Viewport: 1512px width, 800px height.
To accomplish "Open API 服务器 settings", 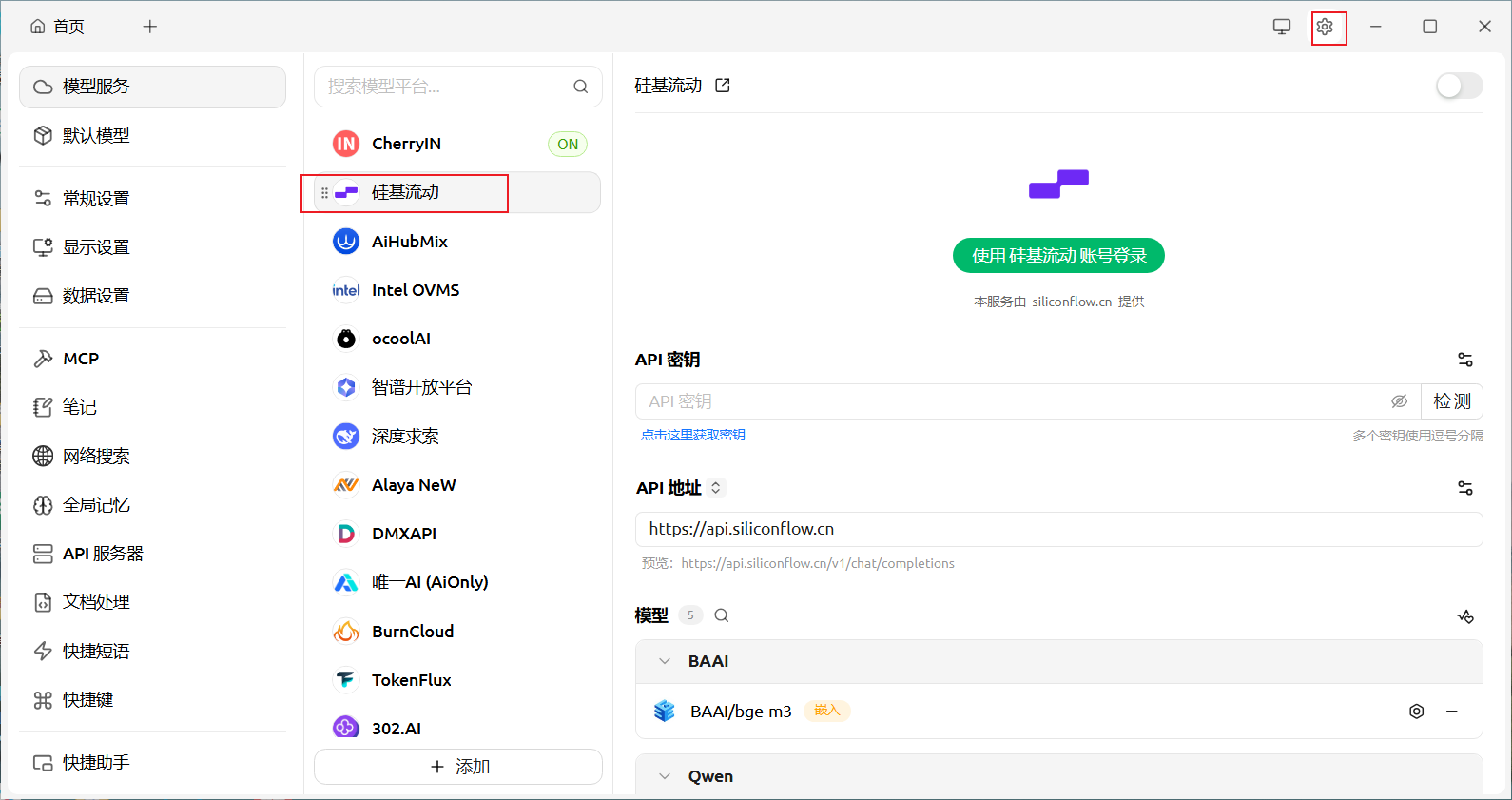I will [x=152, y=554].
